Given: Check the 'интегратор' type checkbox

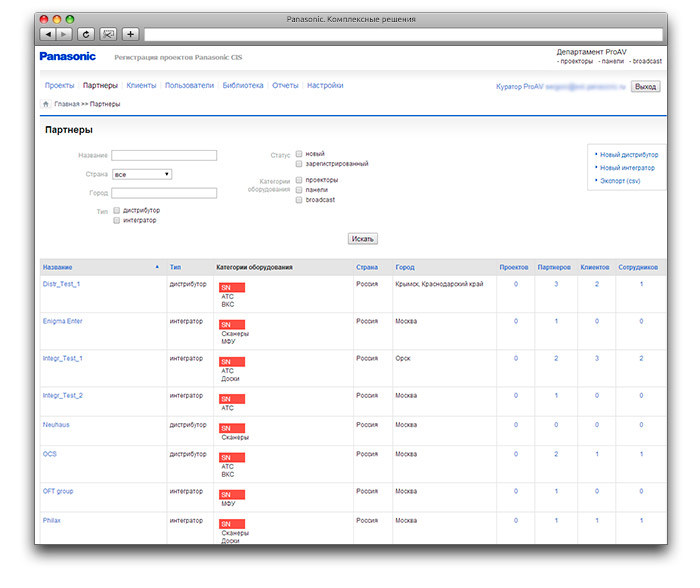Looking at the screenshot, I should [117, 221].
